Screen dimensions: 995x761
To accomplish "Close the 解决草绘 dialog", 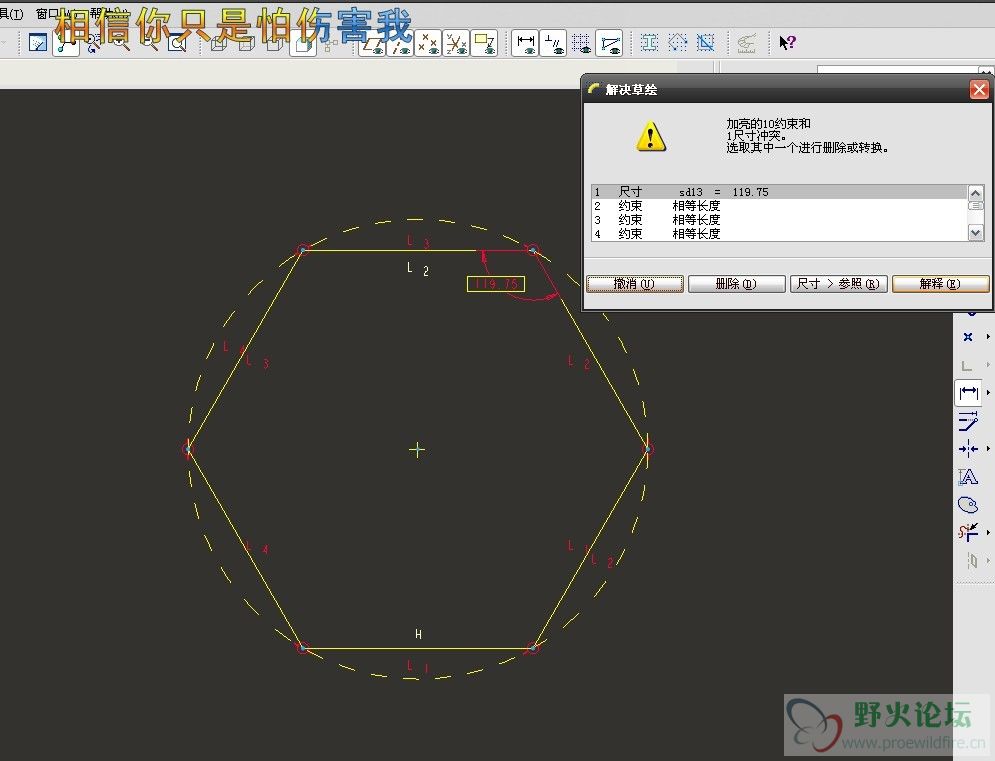I will pyautogui.click(x=979, y=90).
